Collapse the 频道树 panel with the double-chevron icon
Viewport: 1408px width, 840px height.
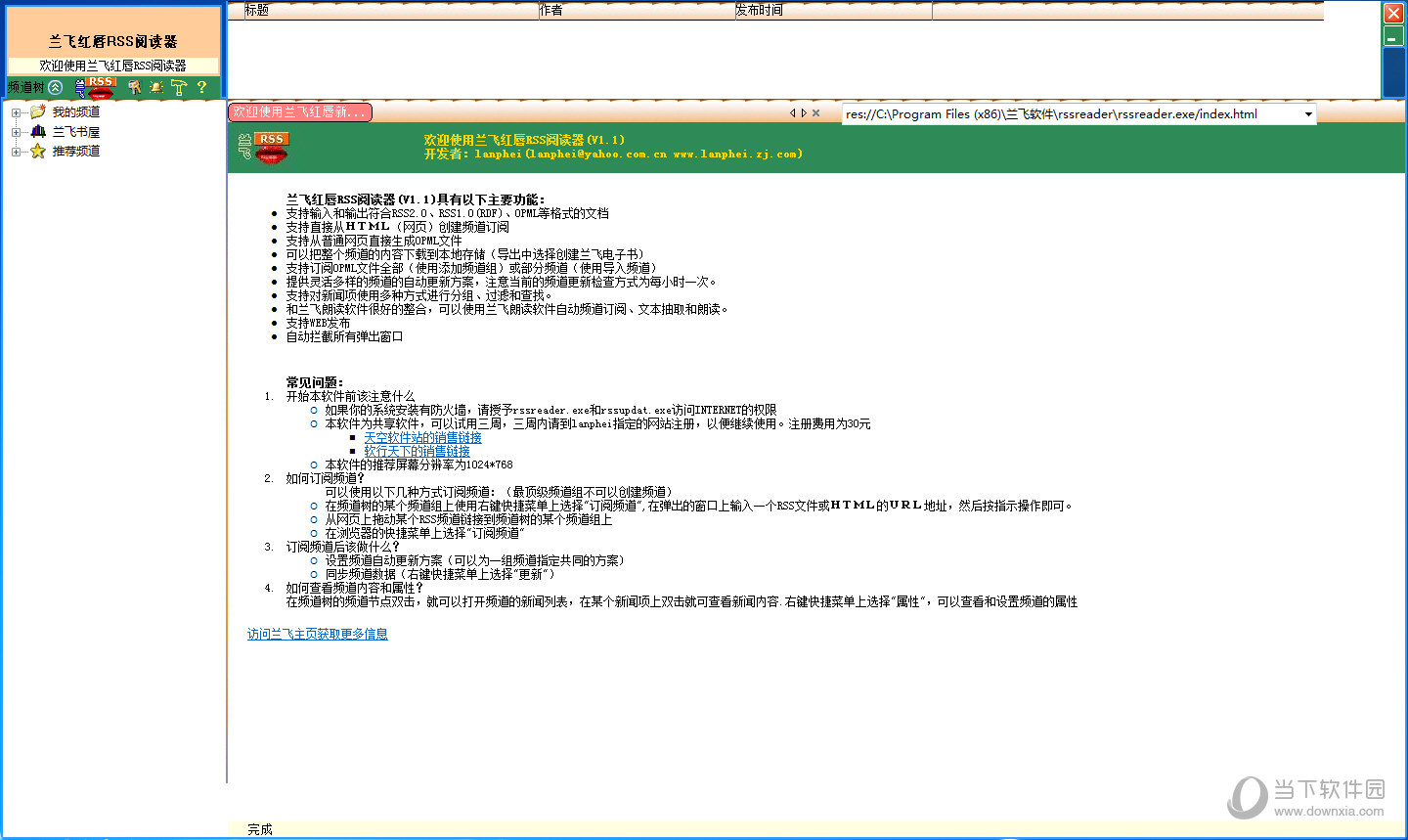click(55, 87)
